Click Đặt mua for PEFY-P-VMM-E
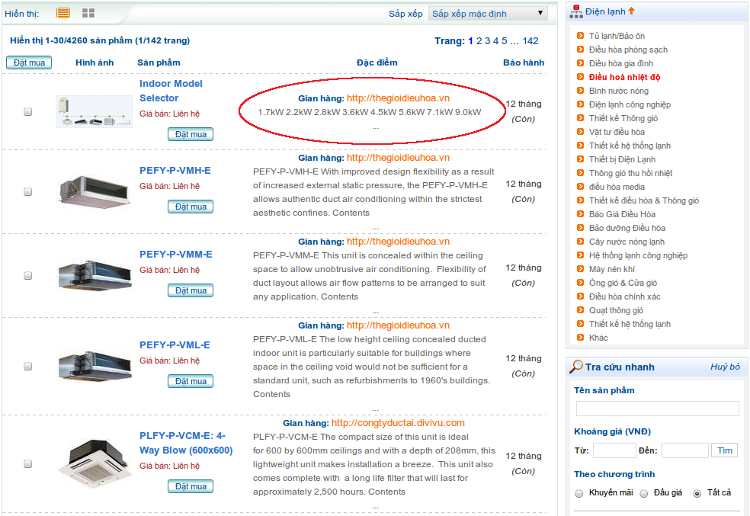This screenshot has height=516, width=750. tap(191, 290)
